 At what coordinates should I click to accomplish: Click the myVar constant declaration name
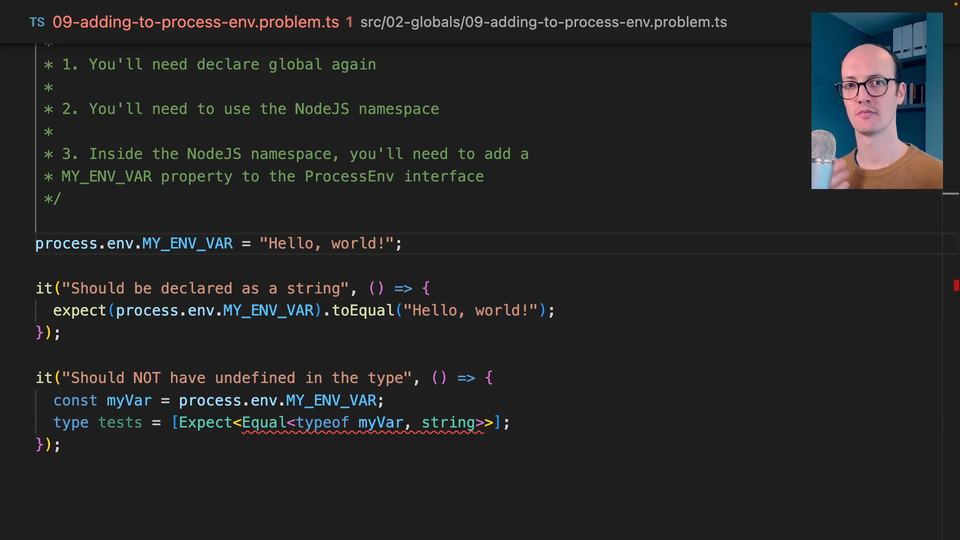(130, 401)
